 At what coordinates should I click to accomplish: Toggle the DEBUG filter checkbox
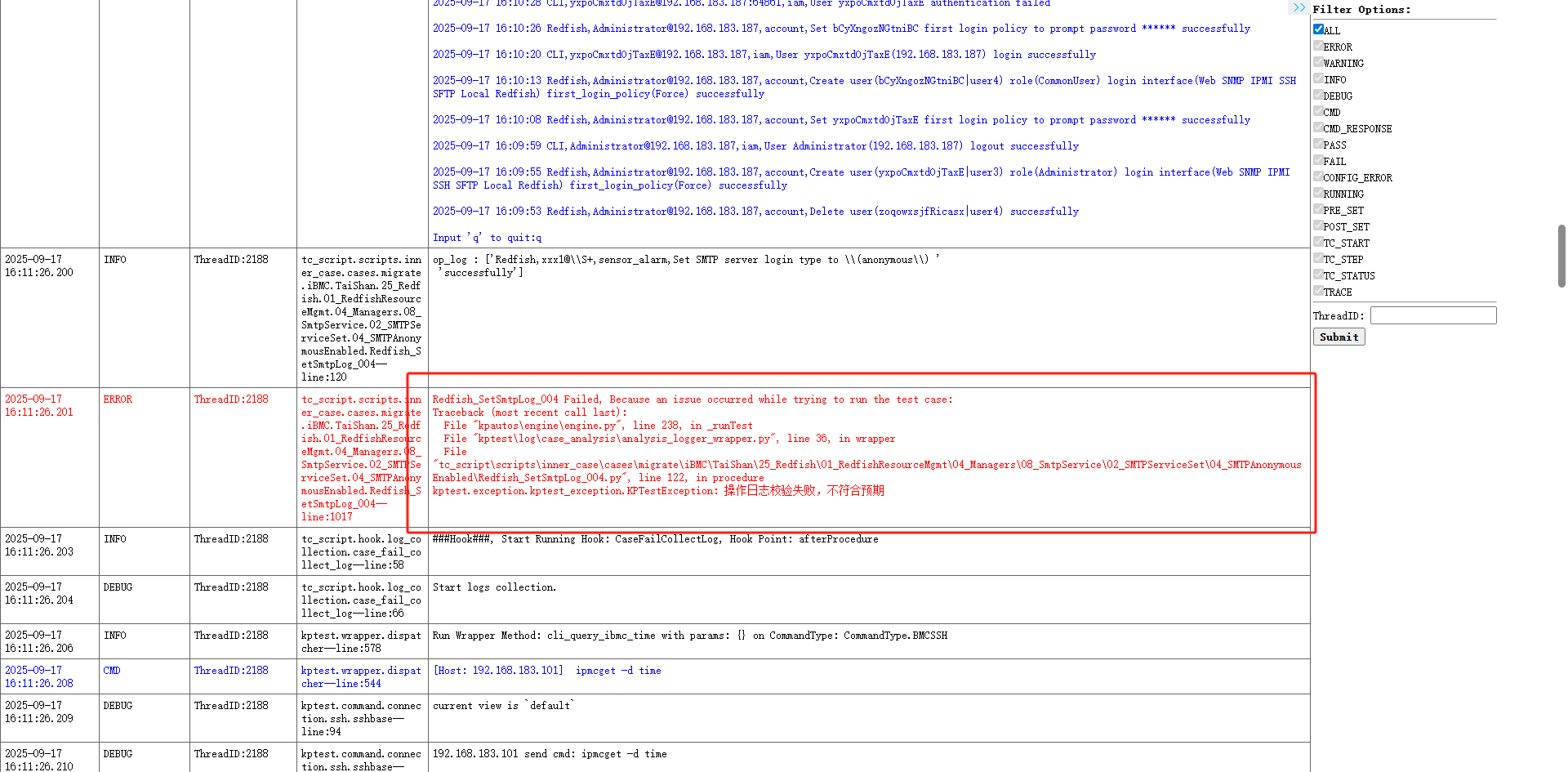coord(1318,95)
